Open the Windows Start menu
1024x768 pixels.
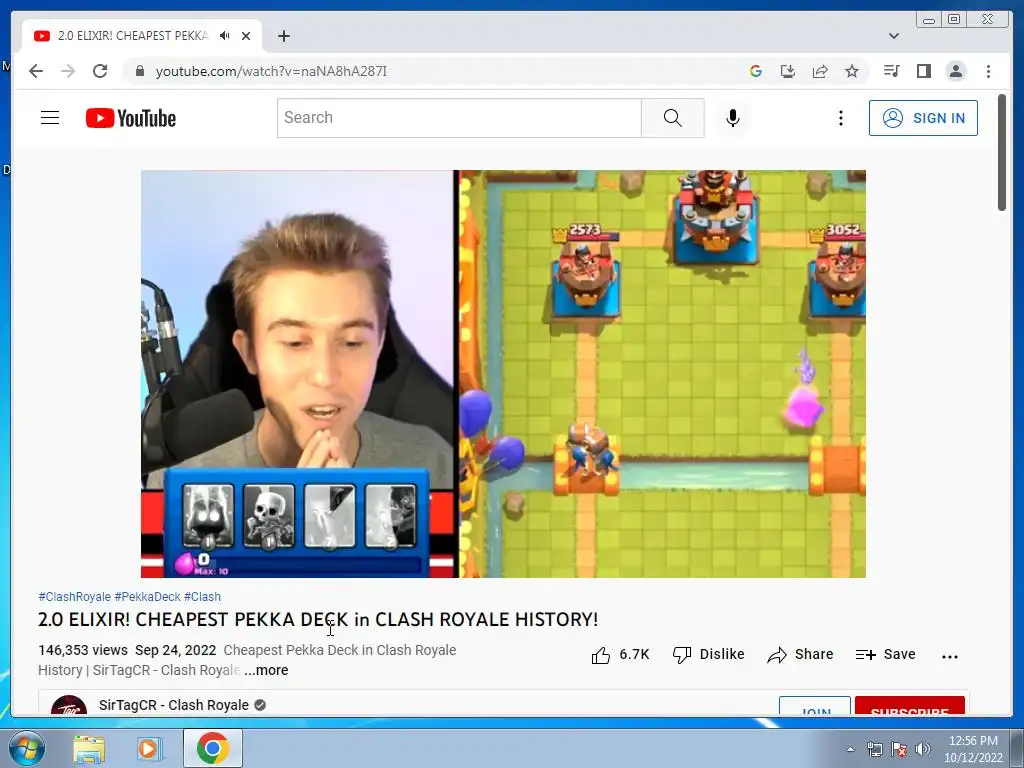(26, 748)
